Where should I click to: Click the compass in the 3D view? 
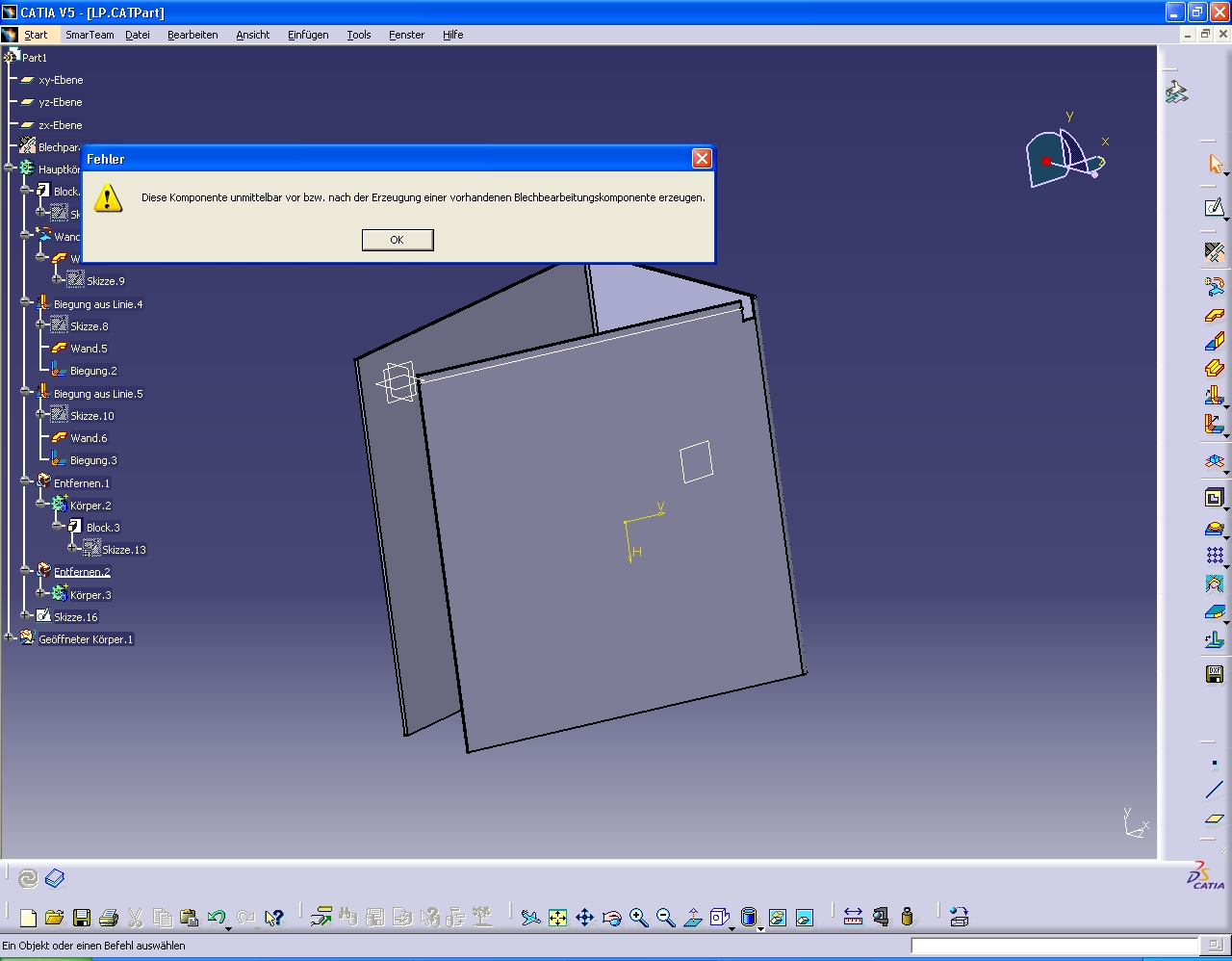tap(1065, 156)
